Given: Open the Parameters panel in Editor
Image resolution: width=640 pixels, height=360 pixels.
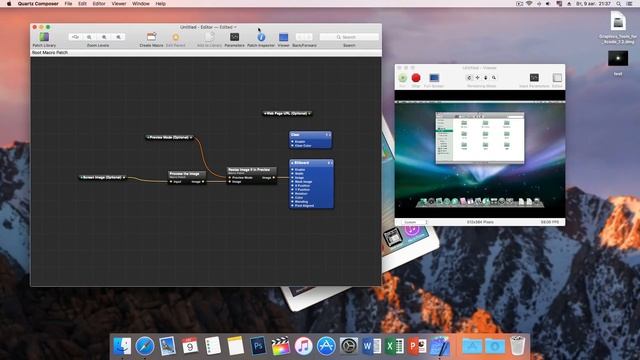Looking at the screenshot, I should click(234, 37).
